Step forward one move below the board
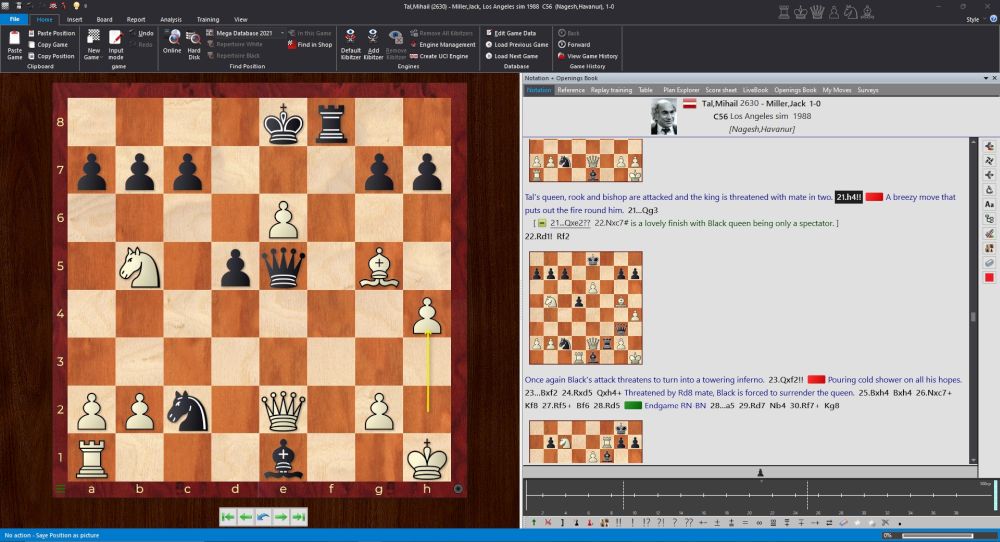Image resolution: width=1000 pixels, height=542 pixels. [281, 517]
